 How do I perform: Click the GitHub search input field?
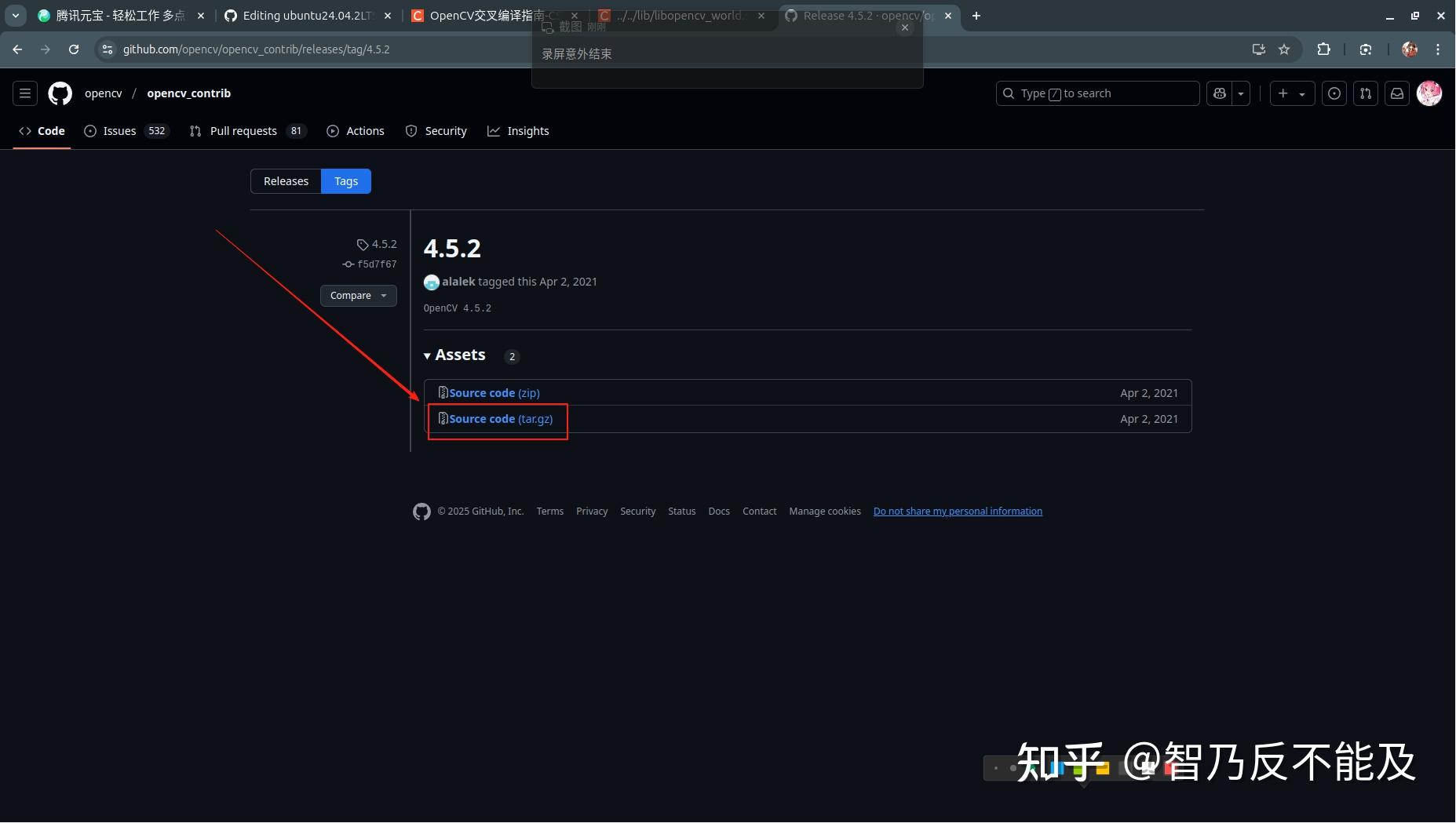click(x=1097, y=93)
